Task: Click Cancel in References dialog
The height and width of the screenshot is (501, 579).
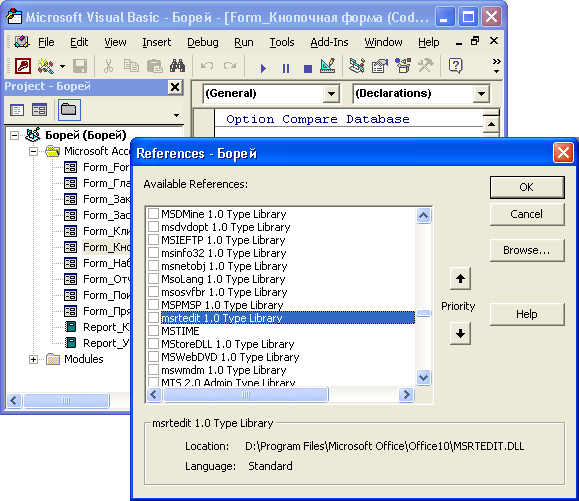Action: pos(527,214)
